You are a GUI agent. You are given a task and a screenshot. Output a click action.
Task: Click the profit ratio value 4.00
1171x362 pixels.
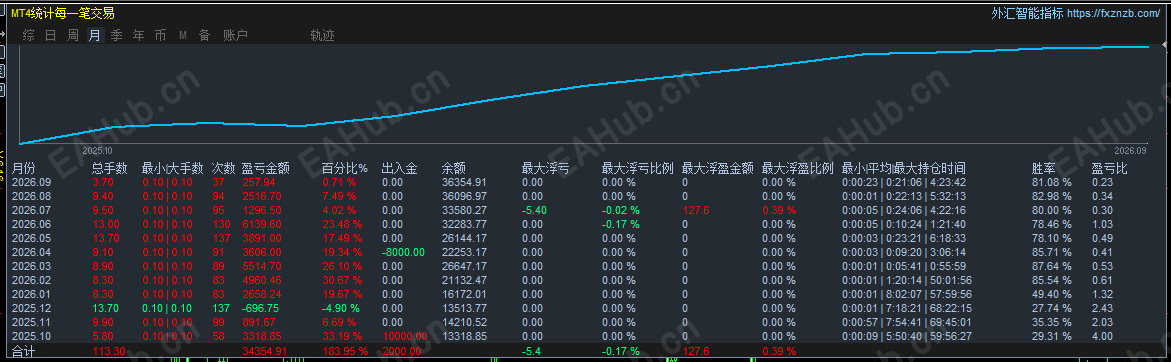click(x=1102, y=336)
